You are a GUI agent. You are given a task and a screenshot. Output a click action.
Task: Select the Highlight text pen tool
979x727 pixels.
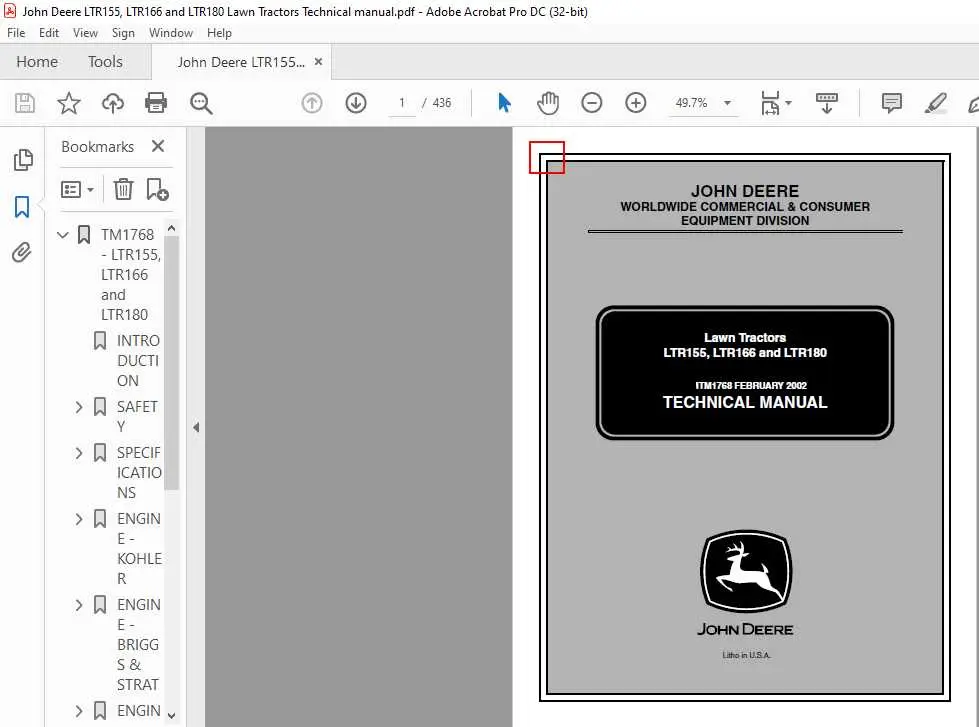click(936, 102)
